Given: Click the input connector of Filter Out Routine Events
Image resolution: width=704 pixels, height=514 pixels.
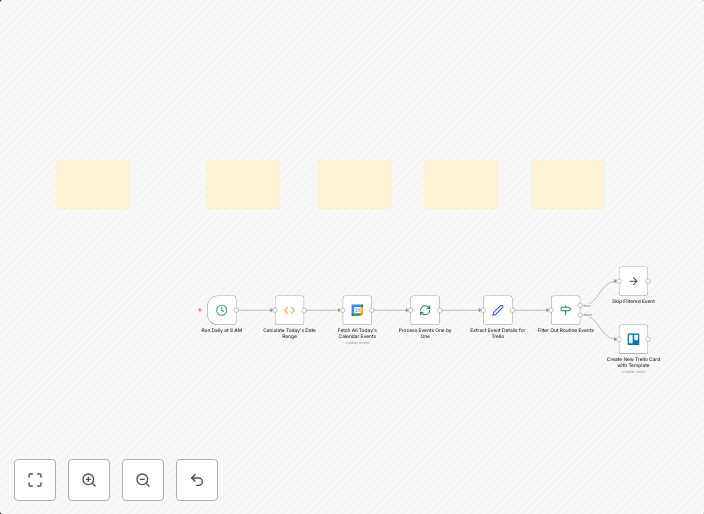Looking at the screenshot, I should coord(551,310).
